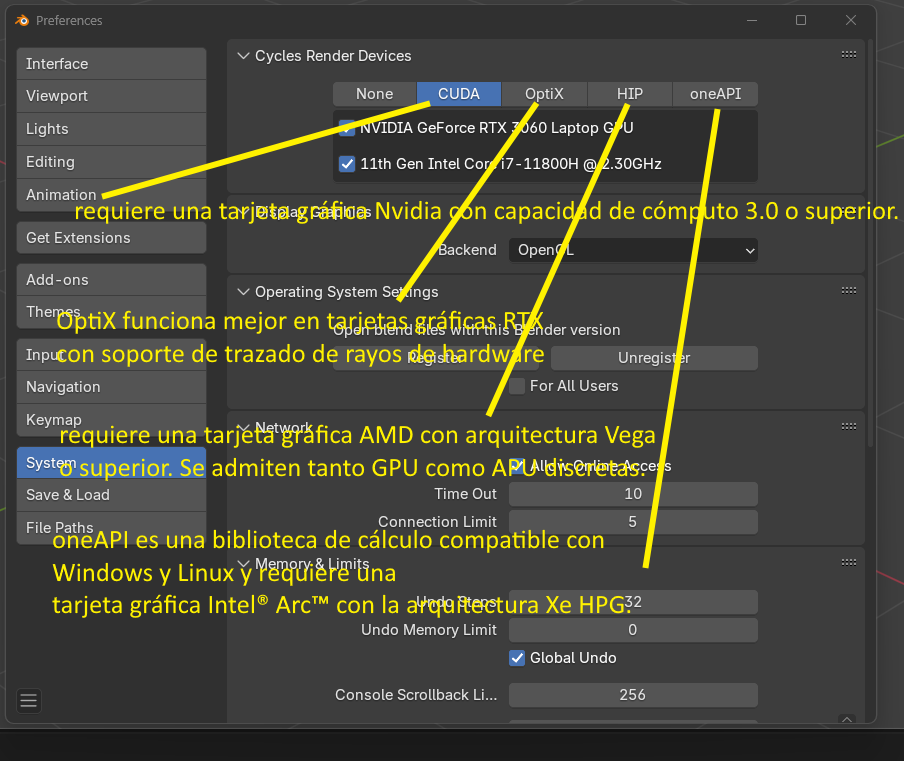Select oneAPI render device type
The width and height of the screenshot is (904, 761).
pyautogui.click(x=715, y=94)
